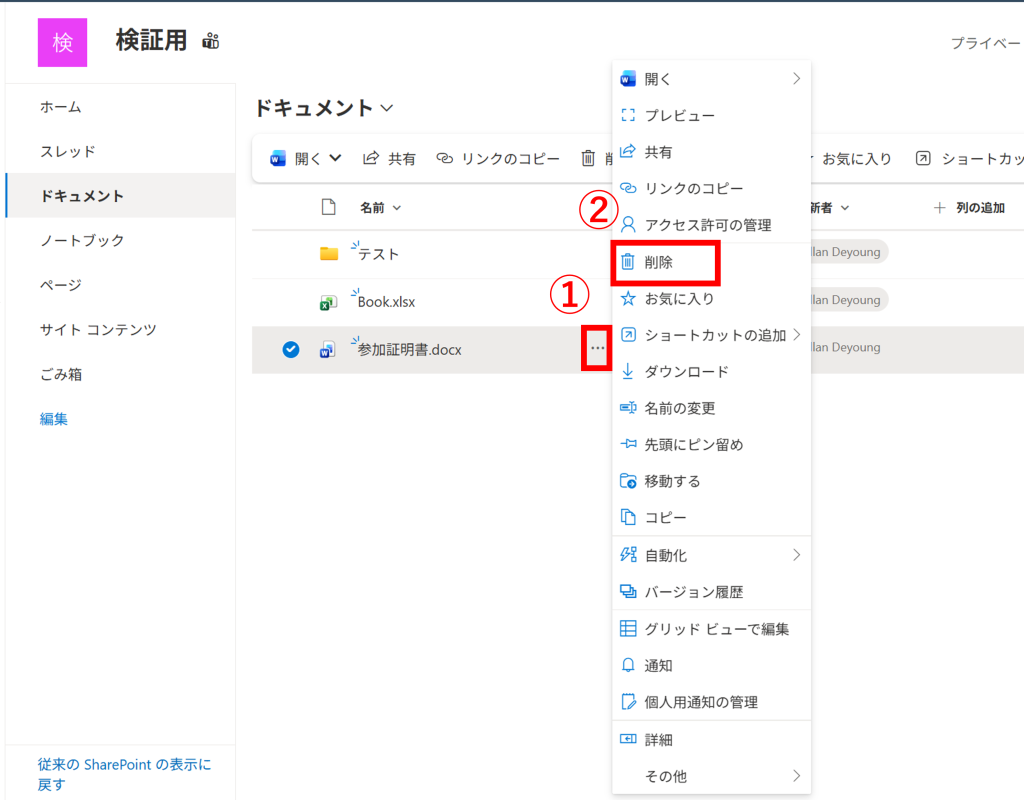
Task: Click the Excel icon of Book.xlsx
Action: point(328,302)
